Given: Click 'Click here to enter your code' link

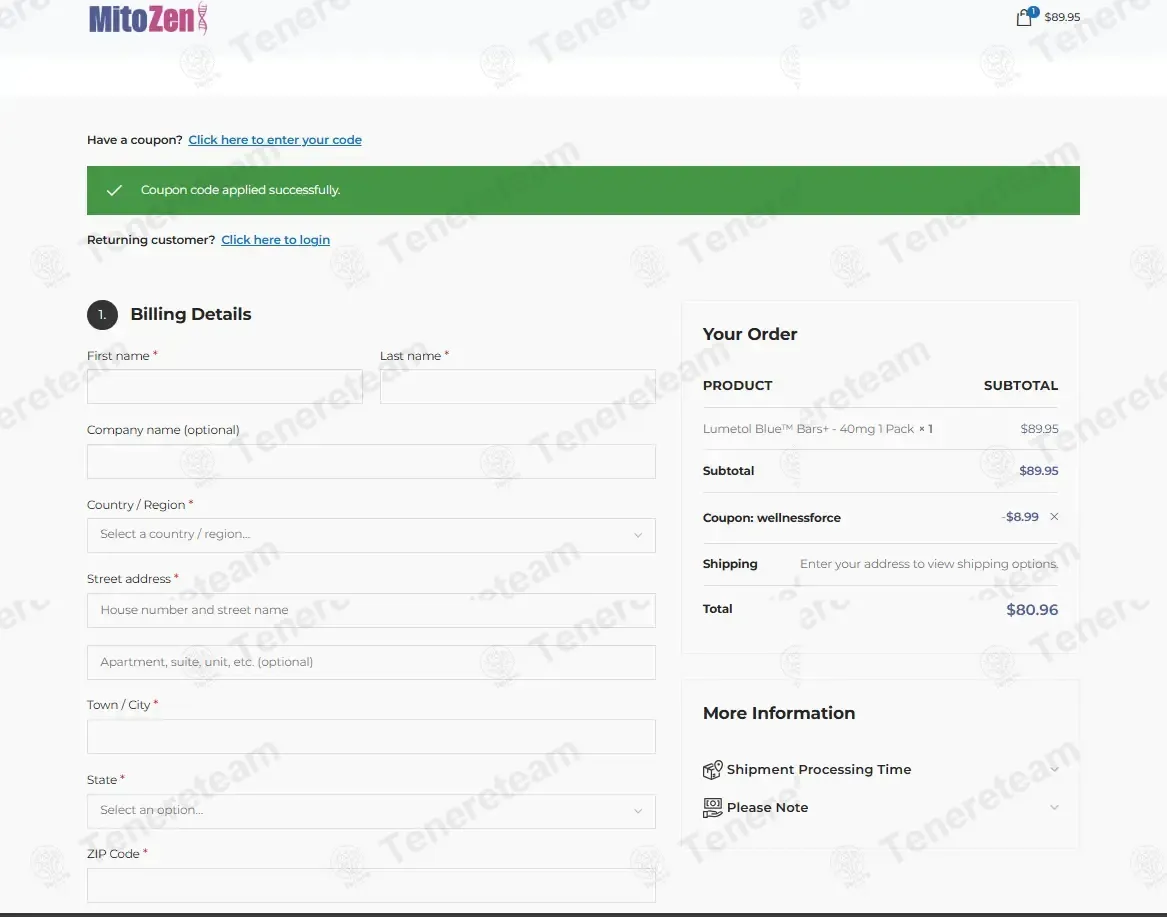Looking at the screenshot, I should 275,140.
